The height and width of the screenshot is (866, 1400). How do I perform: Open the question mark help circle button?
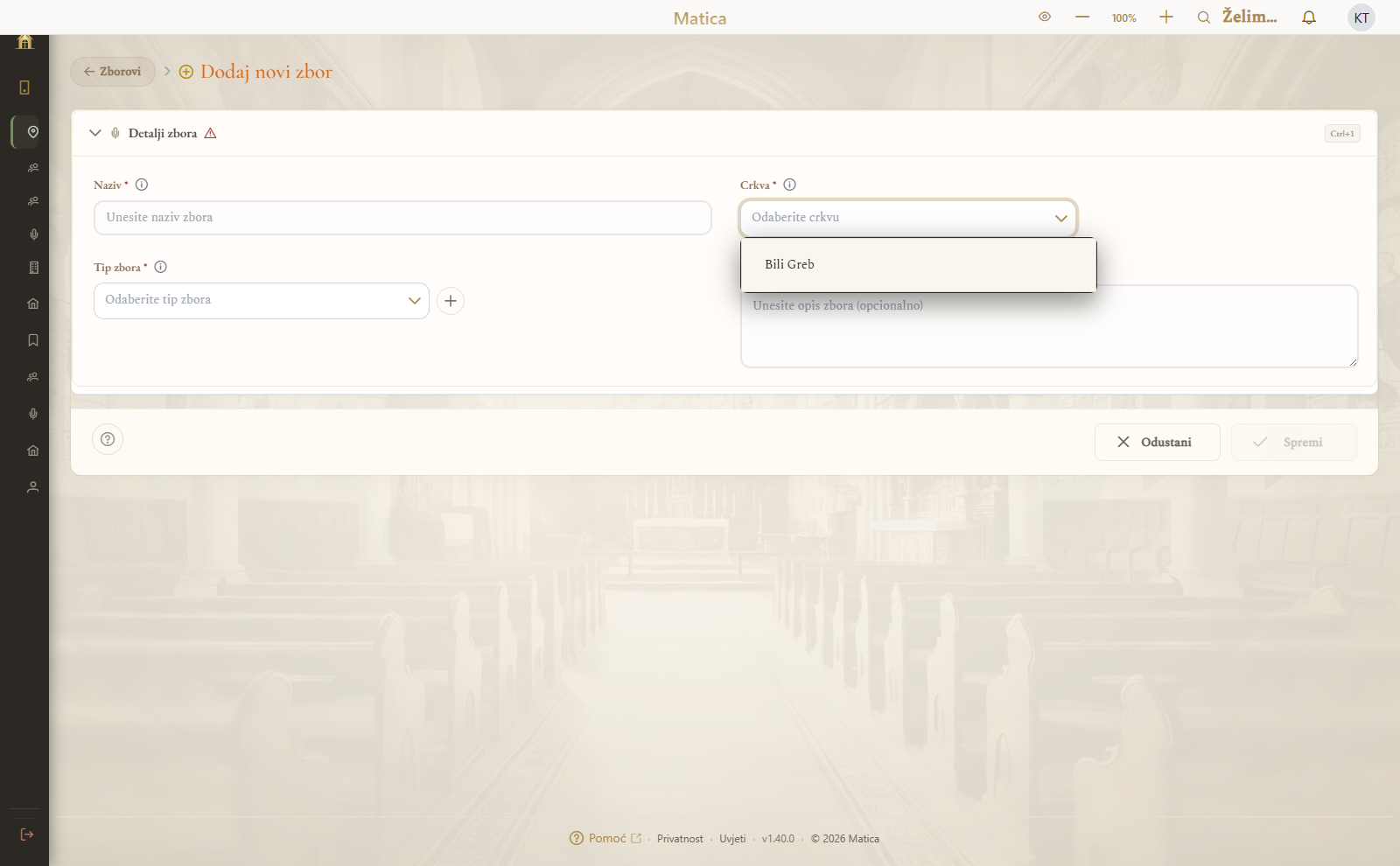108,439
